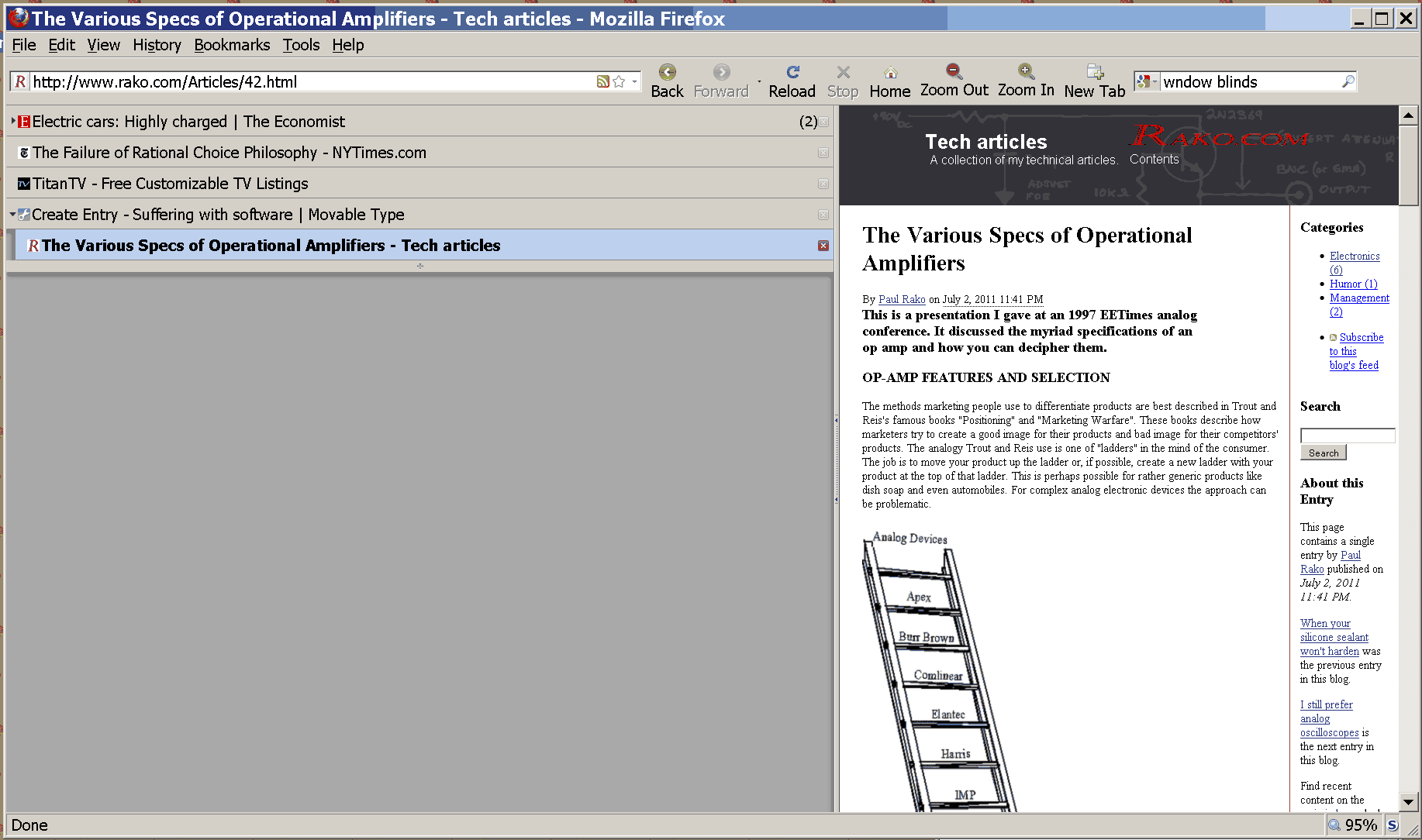Click the tab panel resize grippy below tabs
Screen dimensions: 1422x840
[x=420, y=266]
